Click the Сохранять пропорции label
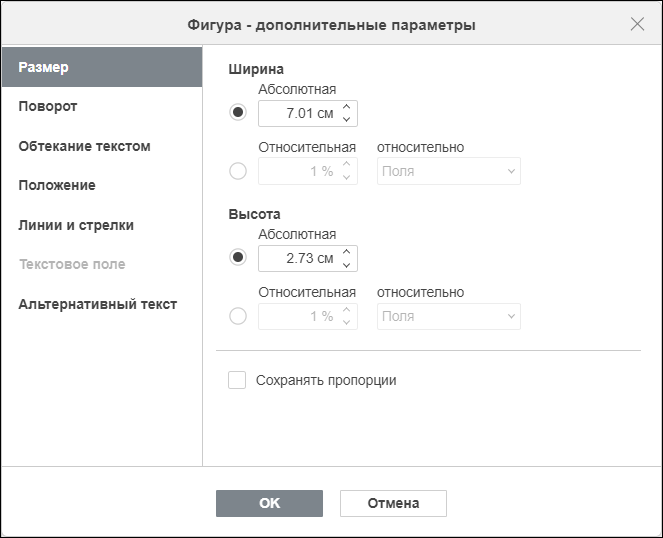Screen dimensions: 663x538 326,380
